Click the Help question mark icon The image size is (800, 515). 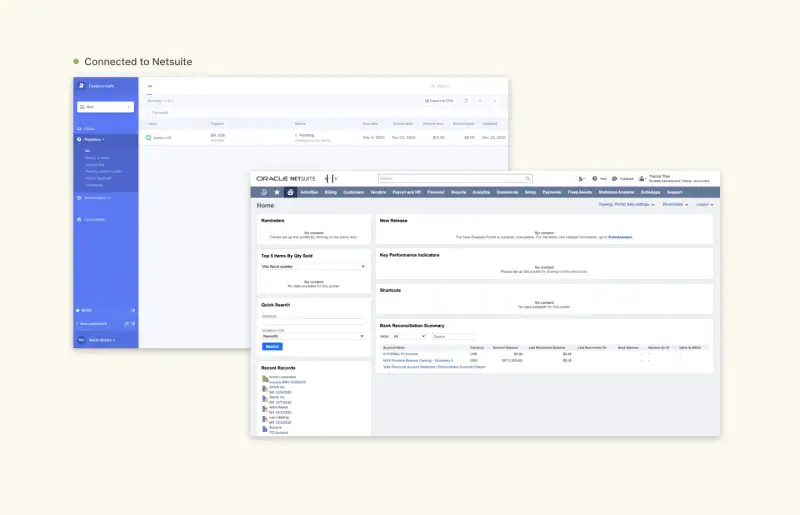click(595, 178)
